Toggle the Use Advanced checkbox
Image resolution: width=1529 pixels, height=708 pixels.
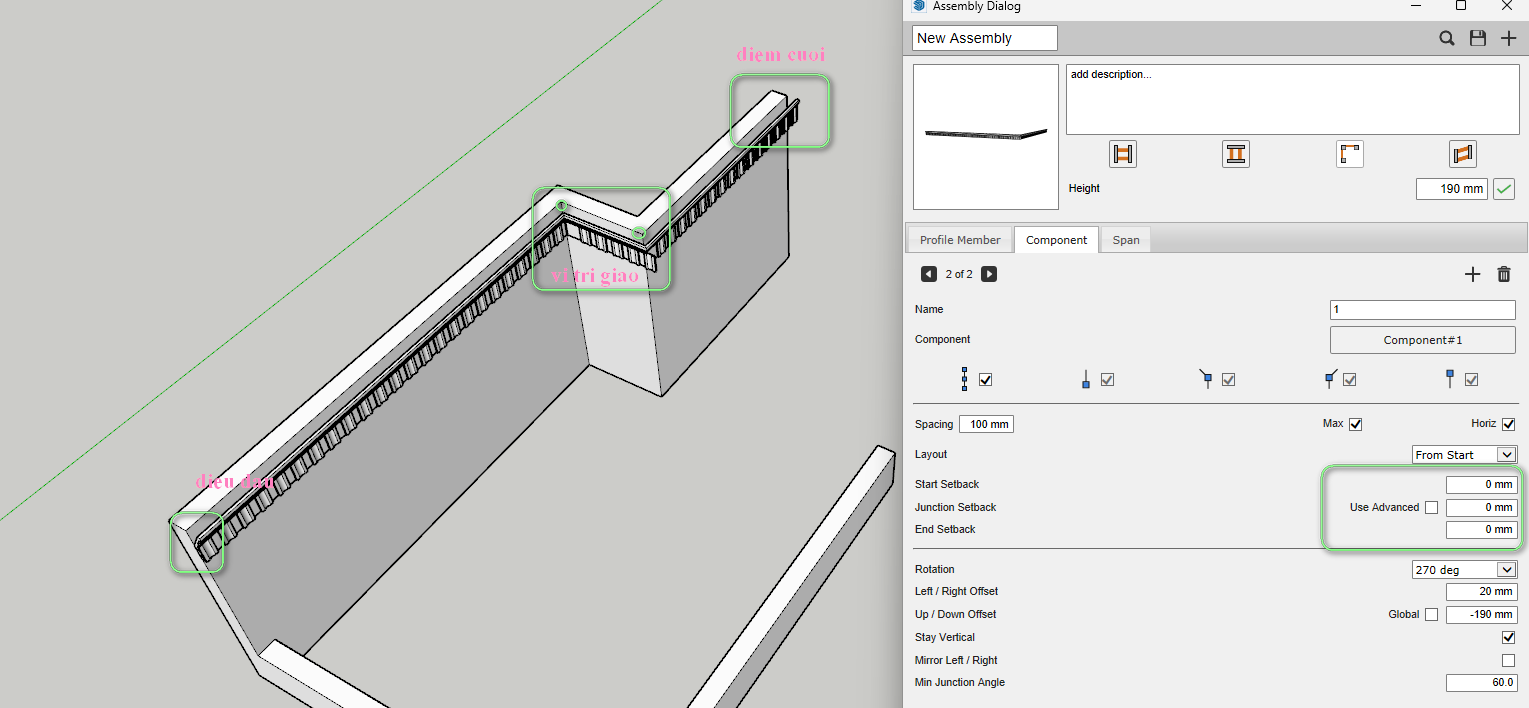click(x=1431, y=507)
